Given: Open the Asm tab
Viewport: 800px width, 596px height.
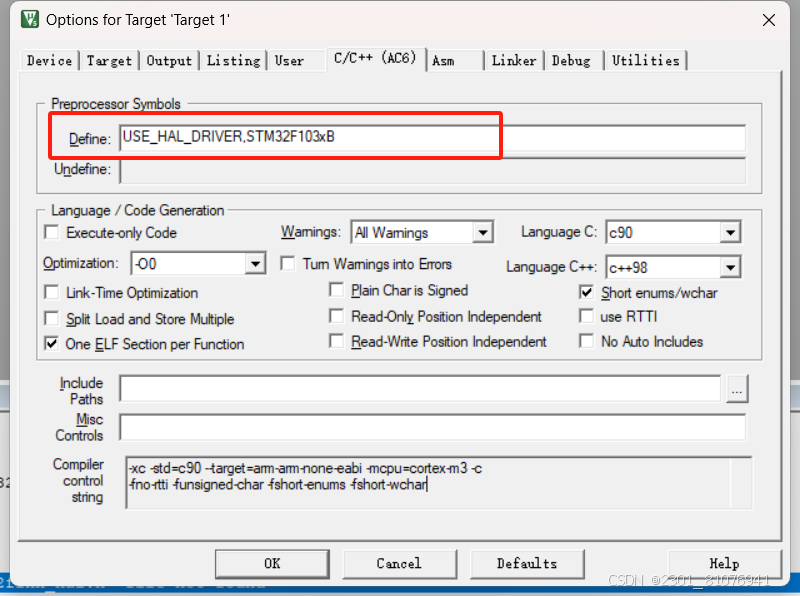Looking at the screenshot, I should 443,61.
